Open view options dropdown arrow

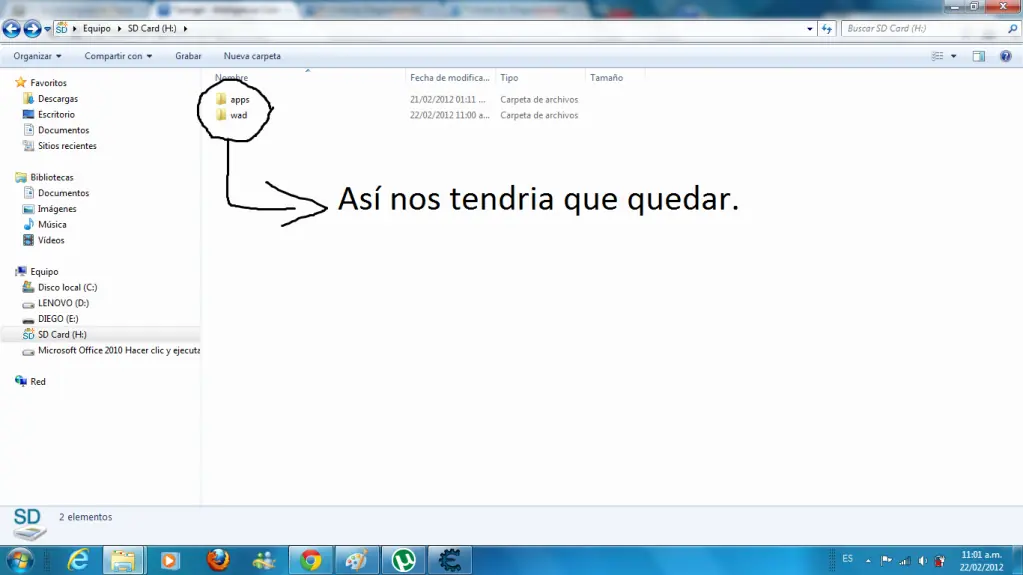[x=954, y=56]
